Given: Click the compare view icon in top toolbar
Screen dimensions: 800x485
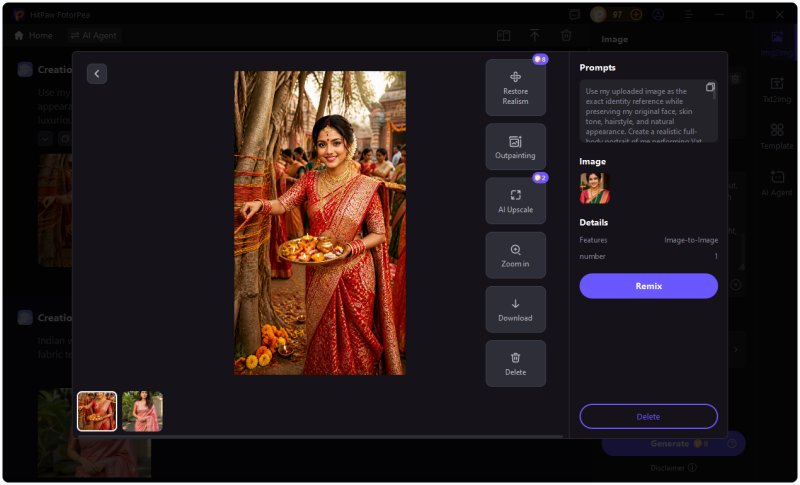Looking at the screenshot, I should [504, 35].
